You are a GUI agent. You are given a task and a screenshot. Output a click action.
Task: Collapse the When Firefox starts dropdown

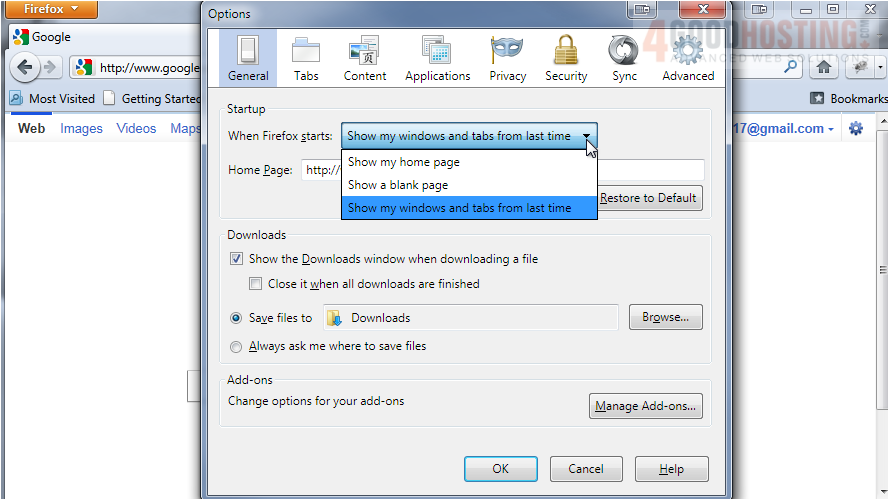(x=587, y=136)
